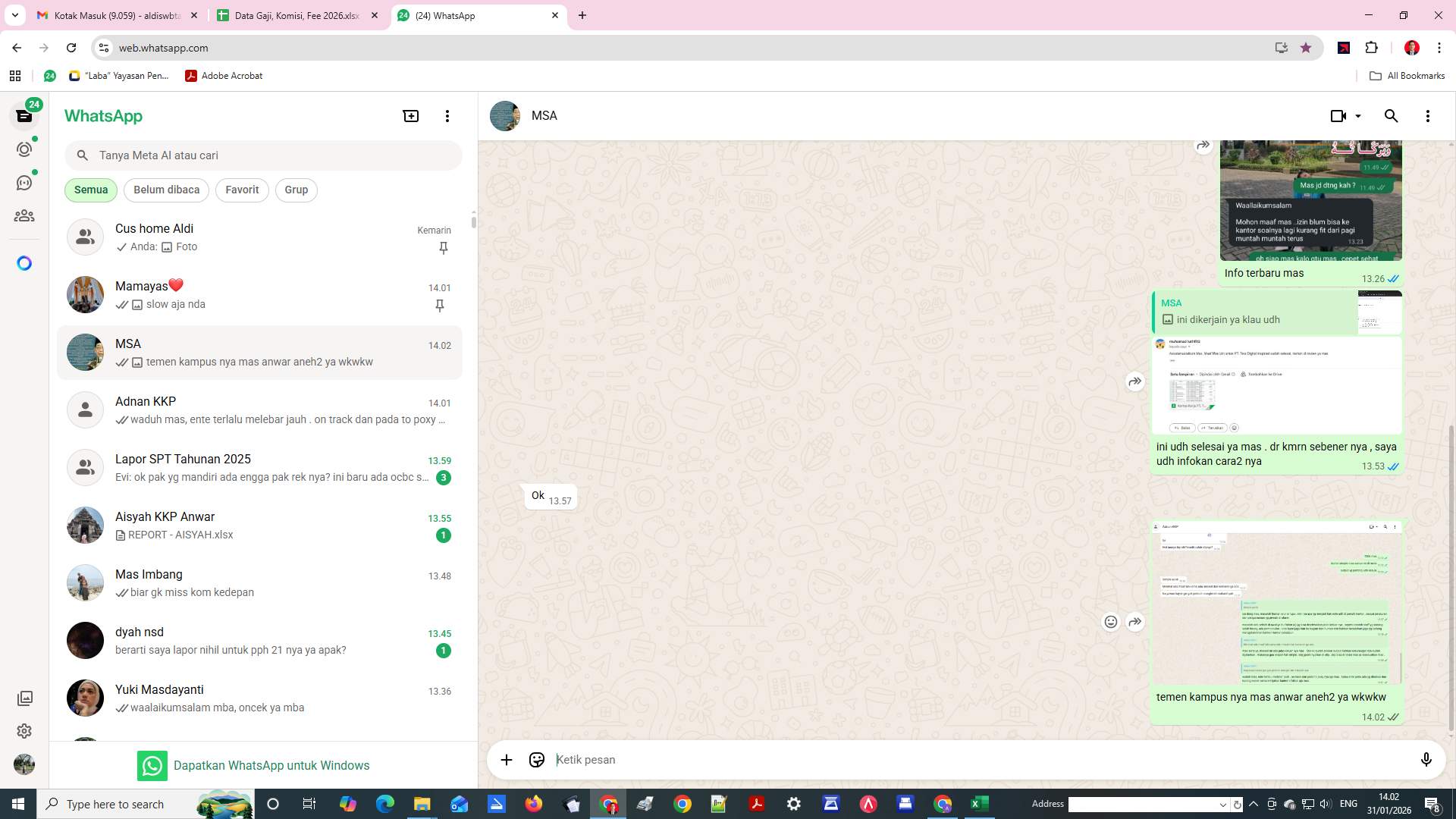This screenshot has width=1456, height=819.
Task: Show only Favorit chats
Action: (x=241, y=190)
